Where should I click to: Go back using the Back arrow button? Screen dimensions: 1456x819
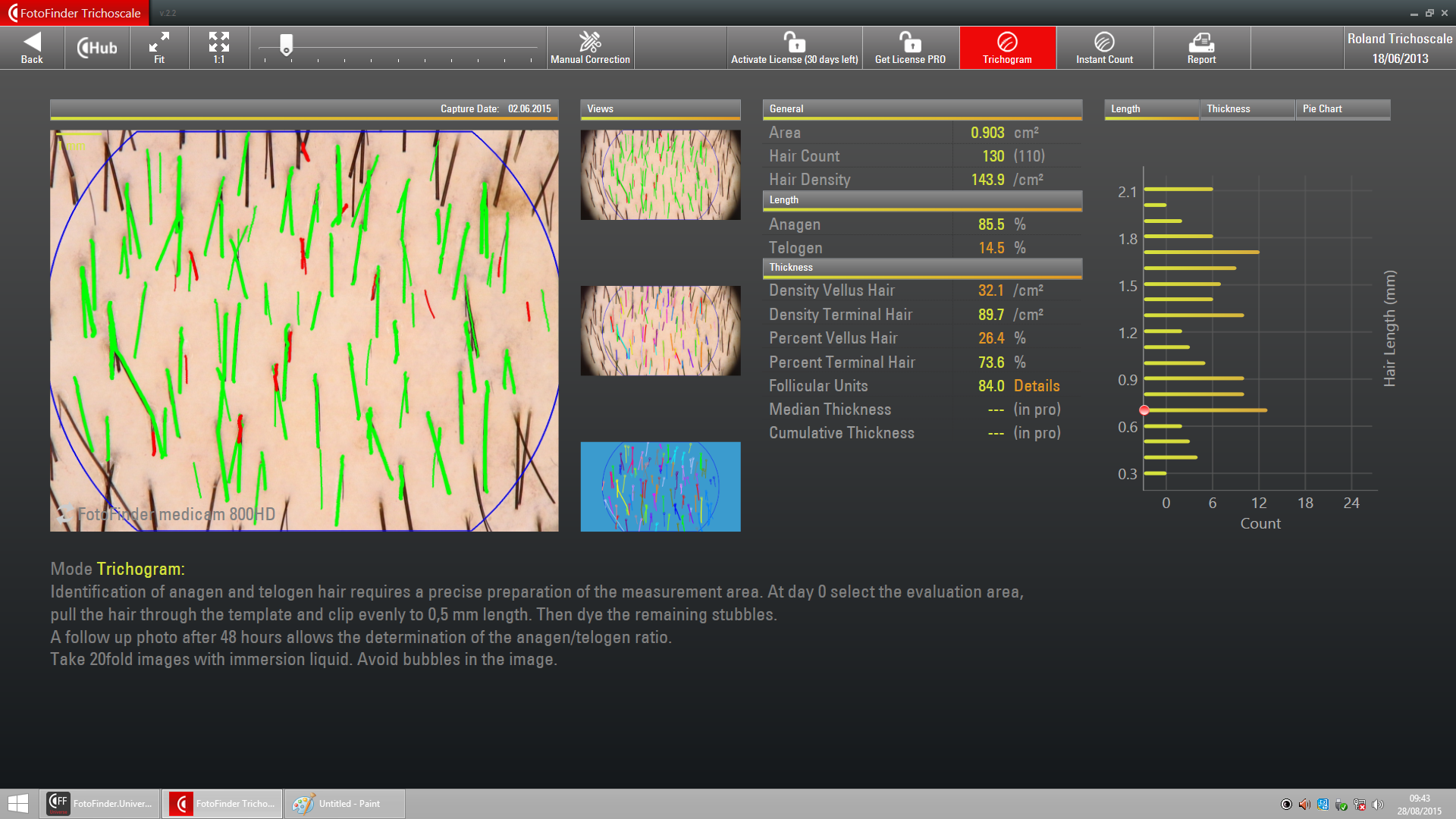(x=32, y=48)
